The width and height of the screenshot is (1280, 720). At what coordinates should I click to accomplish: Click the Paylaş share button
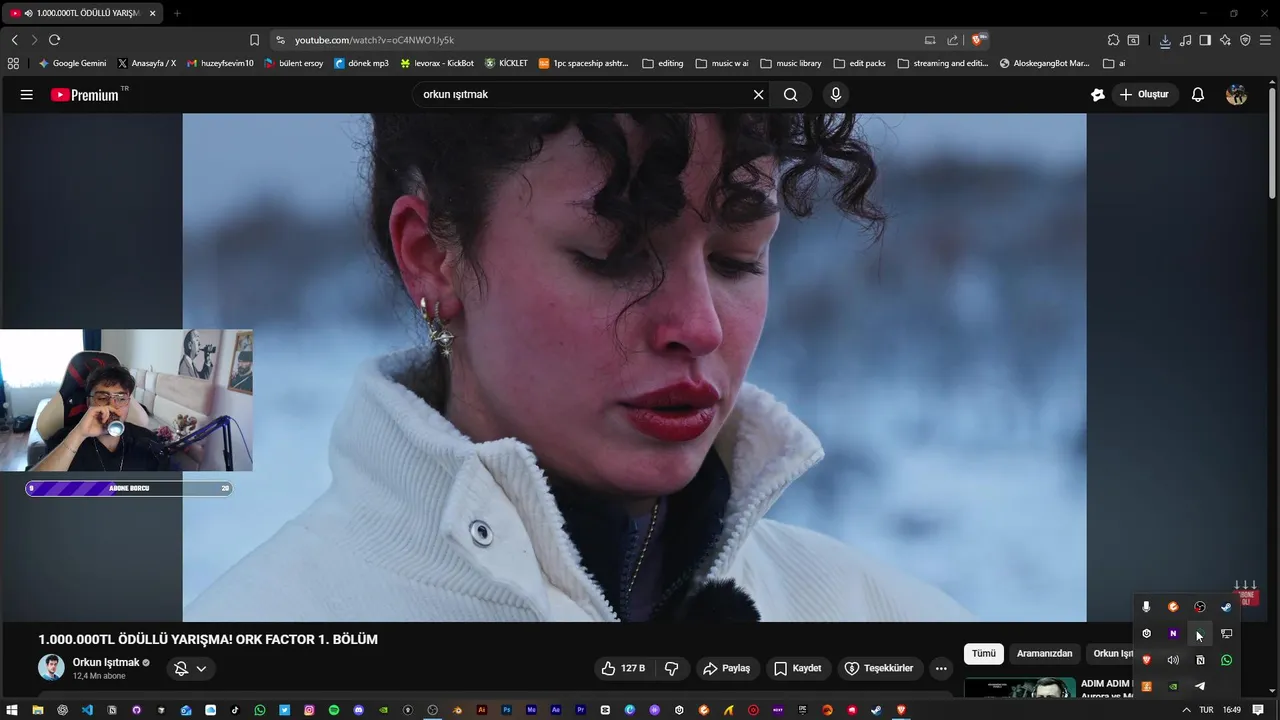tap(726, 668)
